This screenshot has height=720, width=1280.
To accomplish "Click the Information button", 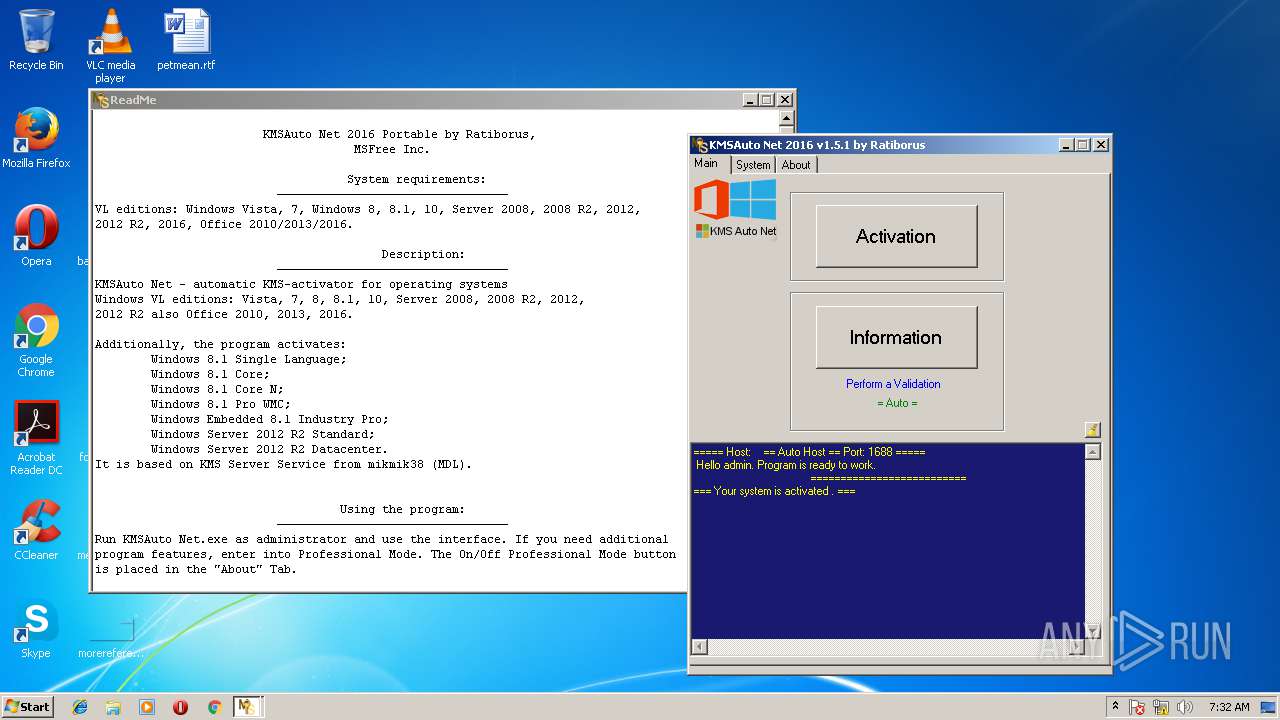I will 896,337.
